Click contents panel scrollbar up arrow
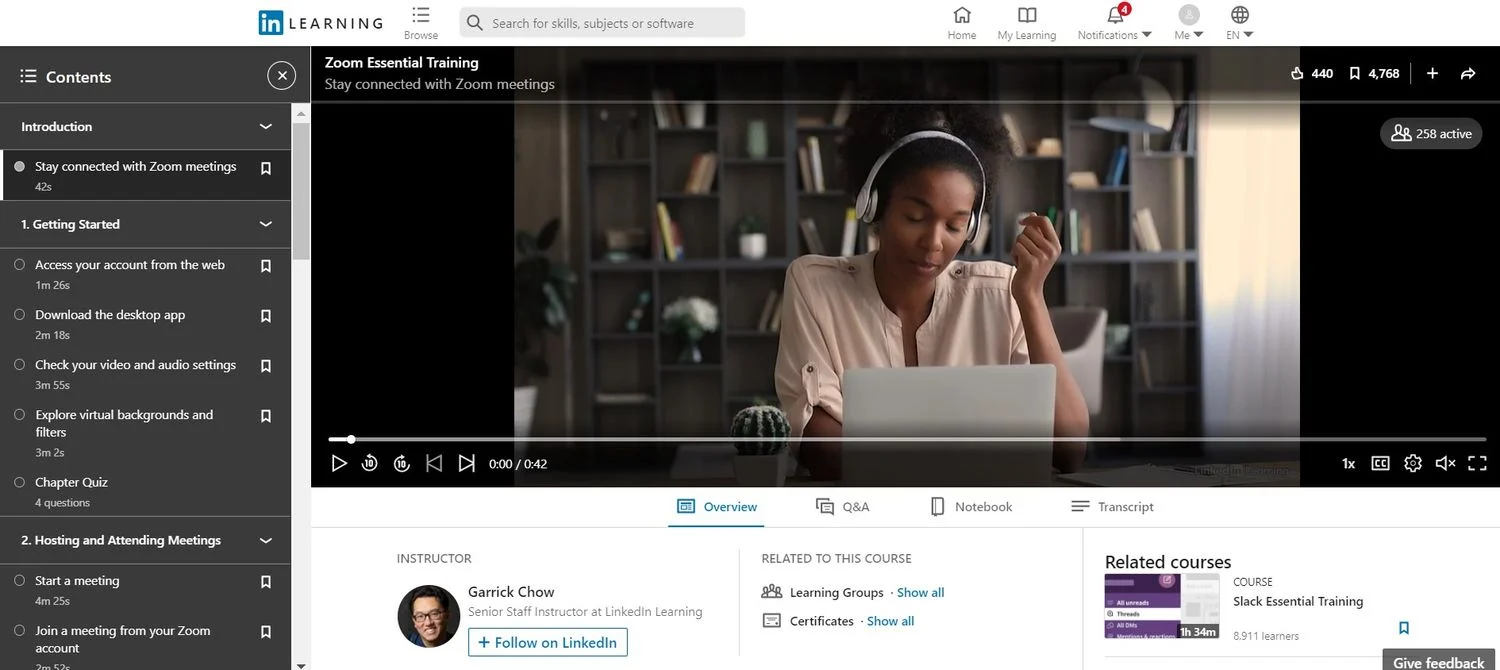 pyautogui.click(x=301, y=114)
